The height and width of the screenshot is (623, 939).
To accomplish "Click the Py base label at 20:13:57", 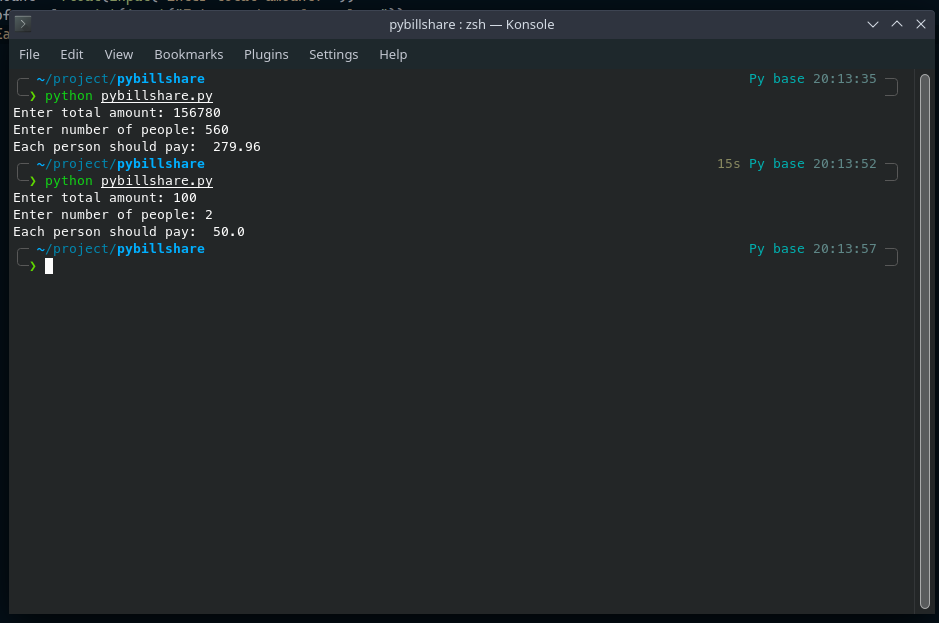I will (x=777, y=249).
